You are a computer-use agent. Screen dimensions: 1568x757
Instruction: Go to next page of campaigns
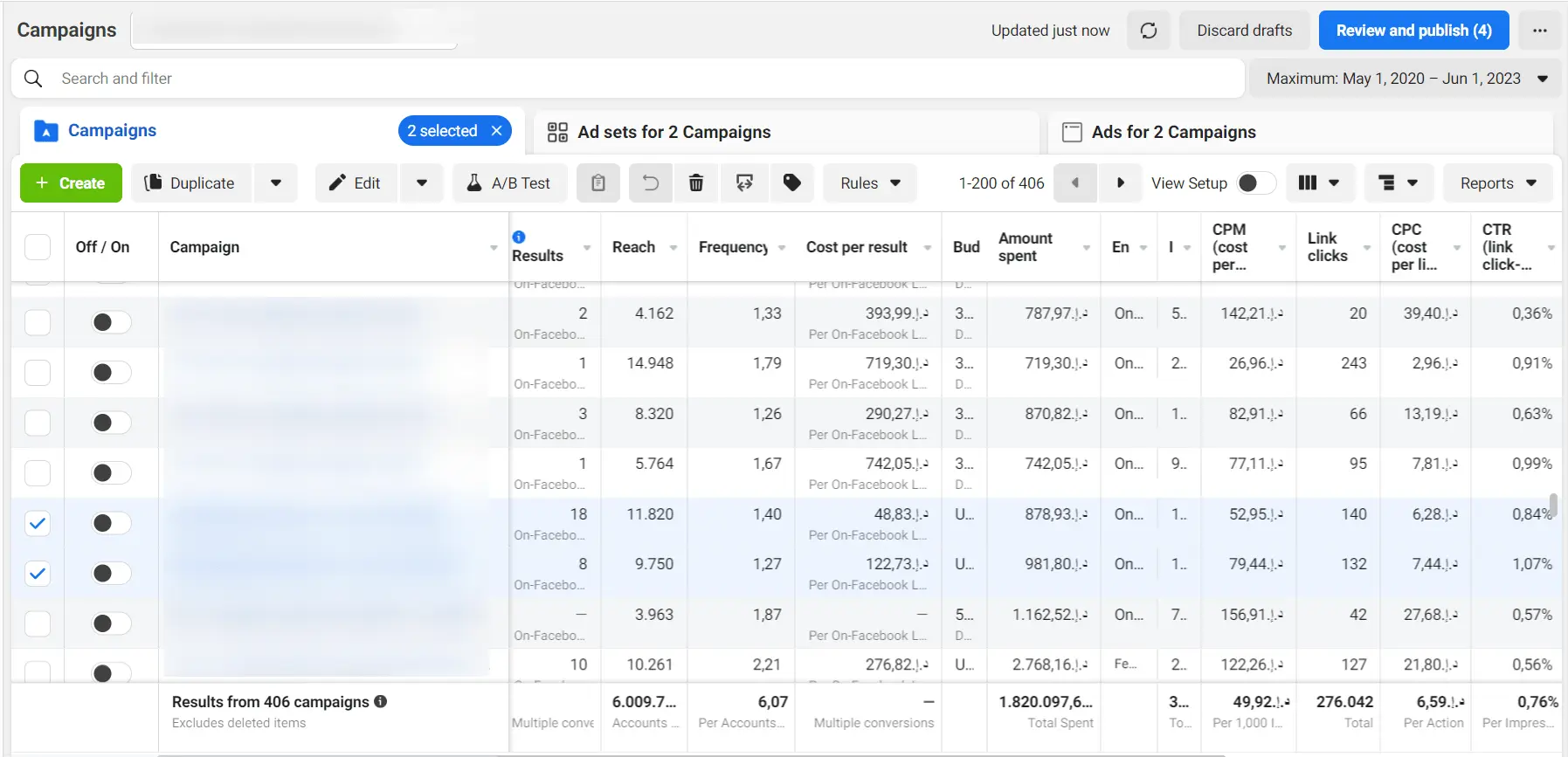pos(1120,183)
